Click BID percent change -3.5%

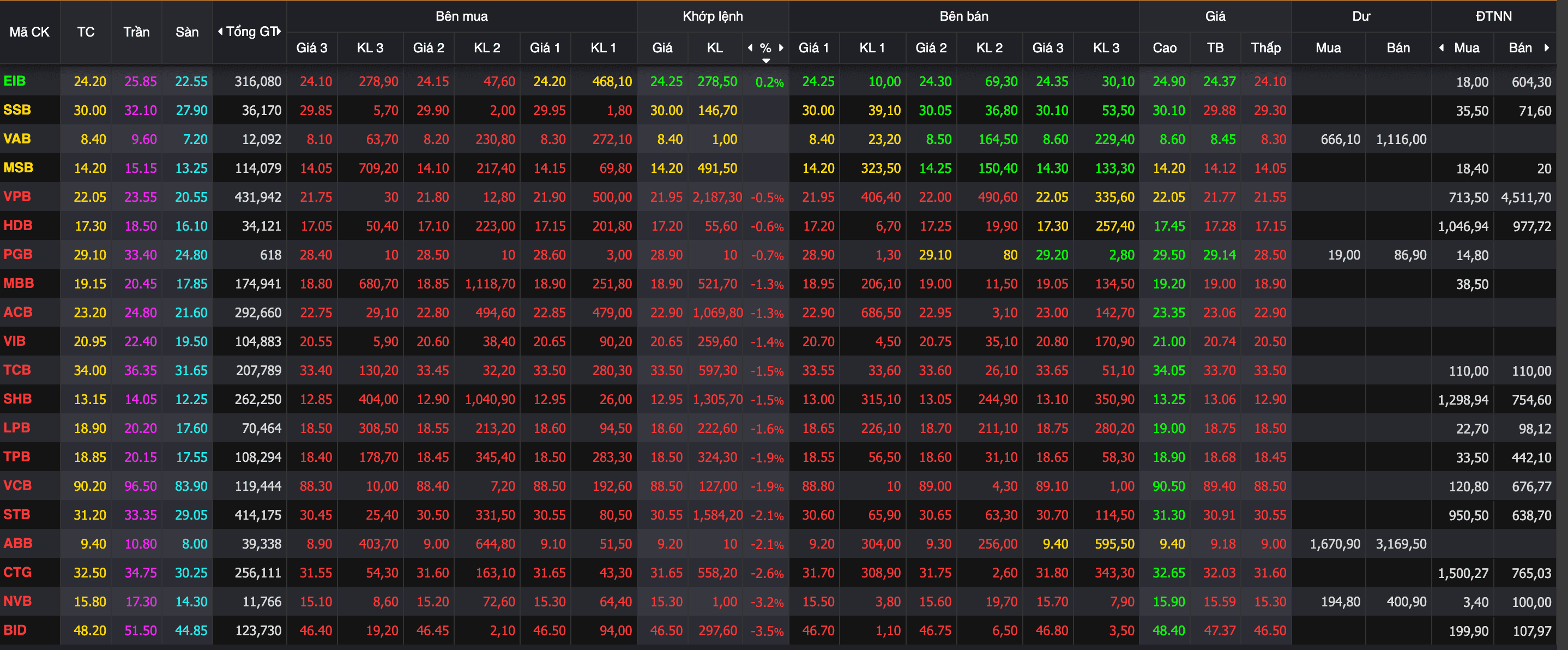point(767,631)
